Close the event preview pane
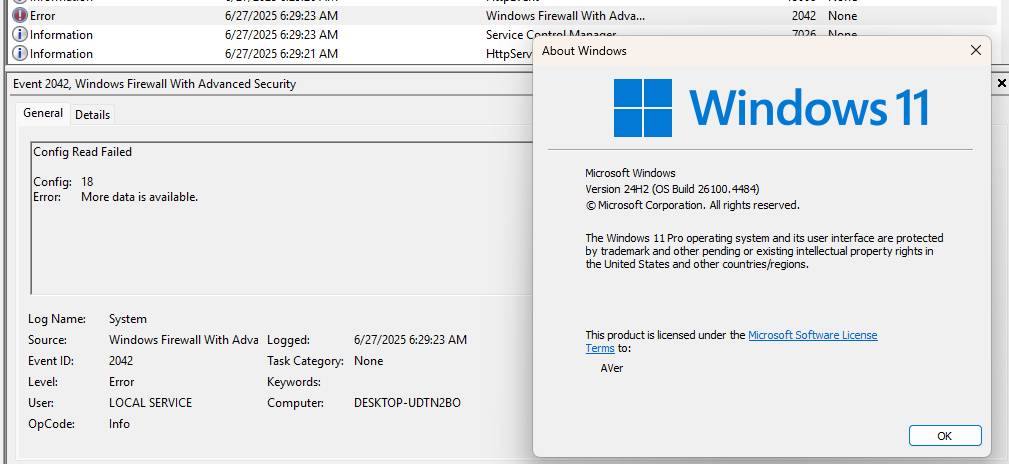 (x=1001, y=83)
